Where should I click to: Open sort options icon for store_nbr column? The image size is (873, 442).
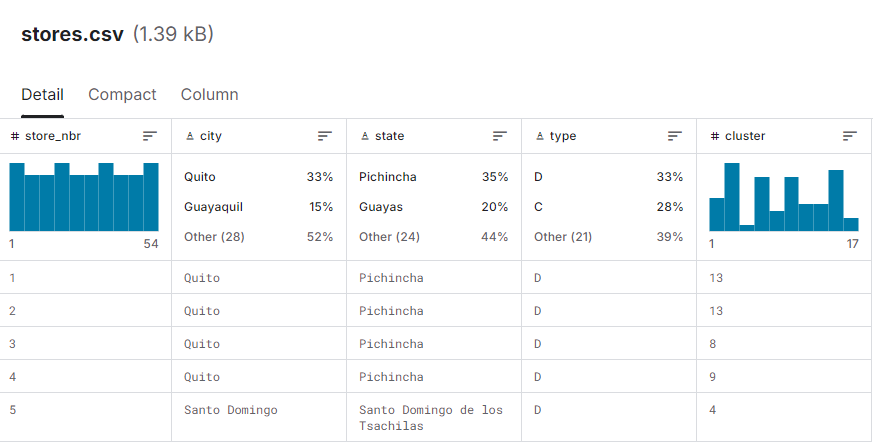pyautogui.click(x=150, y=136)
